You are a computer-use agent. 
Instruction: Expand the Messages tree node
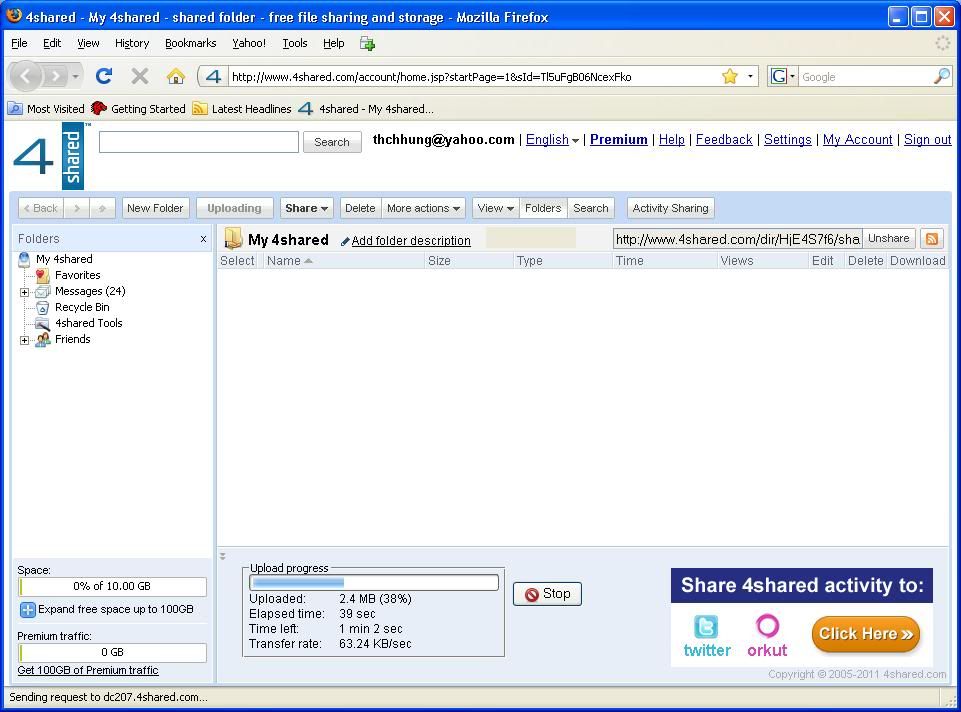[25, 292]
